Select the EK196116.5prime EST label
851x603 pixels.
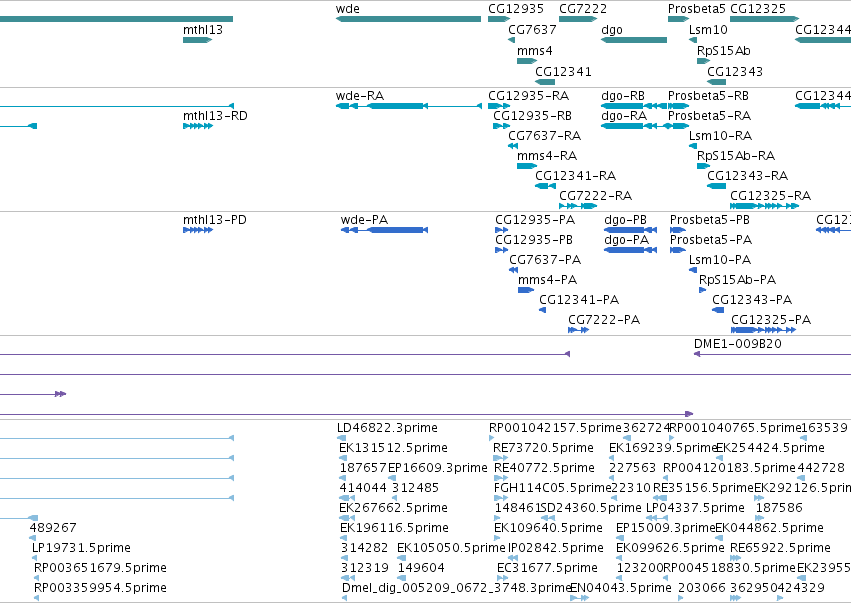coord(395,528)
